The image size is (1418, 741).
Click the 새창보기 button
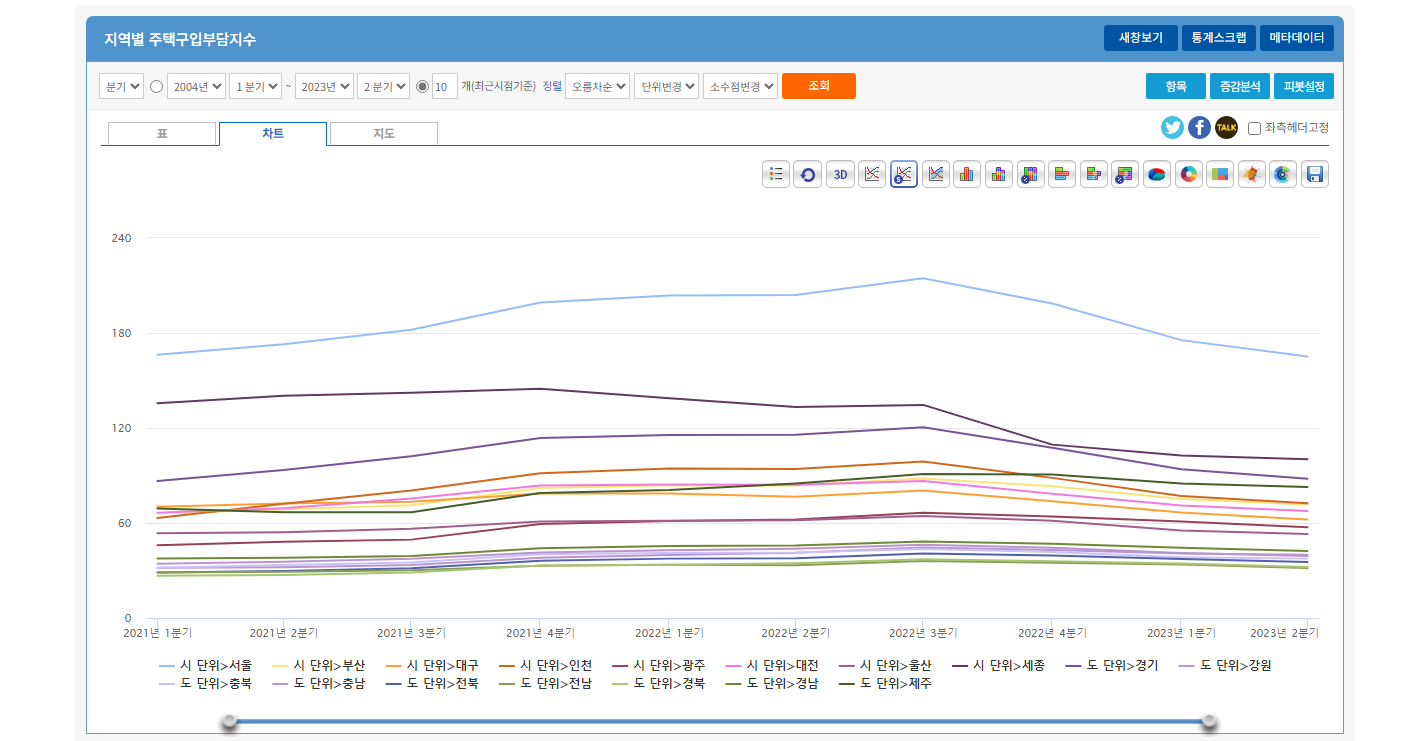pos(1141,38)
